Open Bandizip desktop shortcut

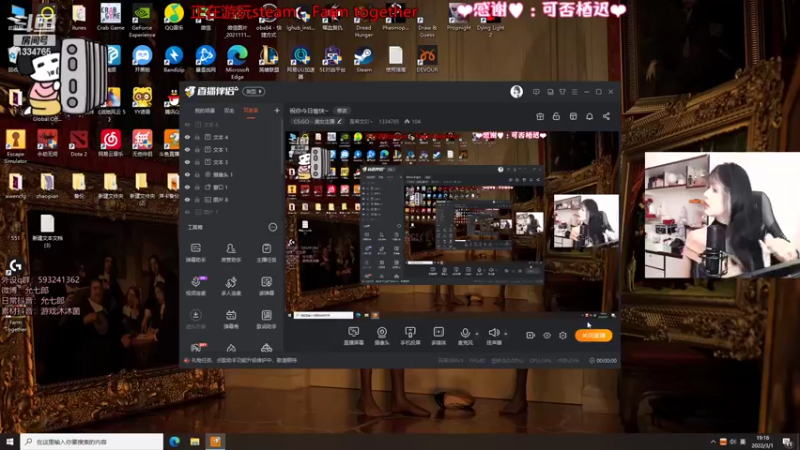pyautogui.click(x=174, y=60)
